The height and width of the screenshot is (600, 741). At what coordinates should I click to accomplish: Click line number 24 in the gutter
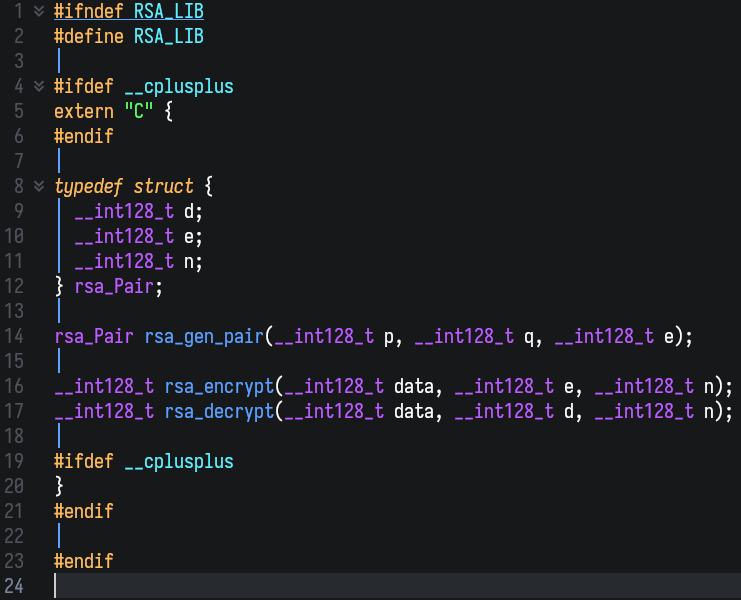[x=14, y=586]
